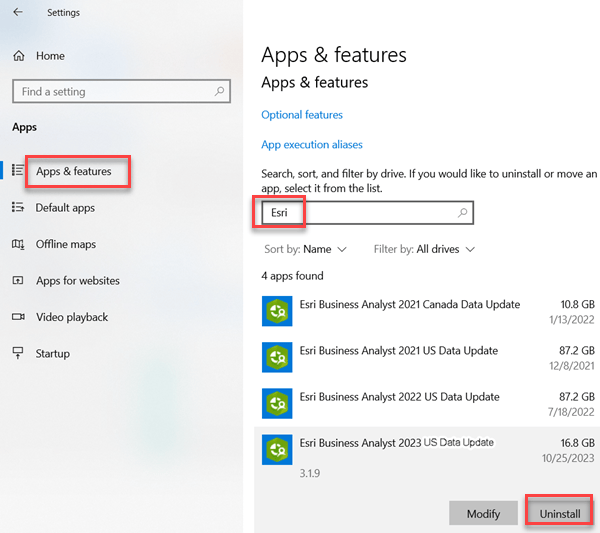Click the magnifier icon in Find a setting
This screenshot has height=533, width=600.
[x=219, y=91]
